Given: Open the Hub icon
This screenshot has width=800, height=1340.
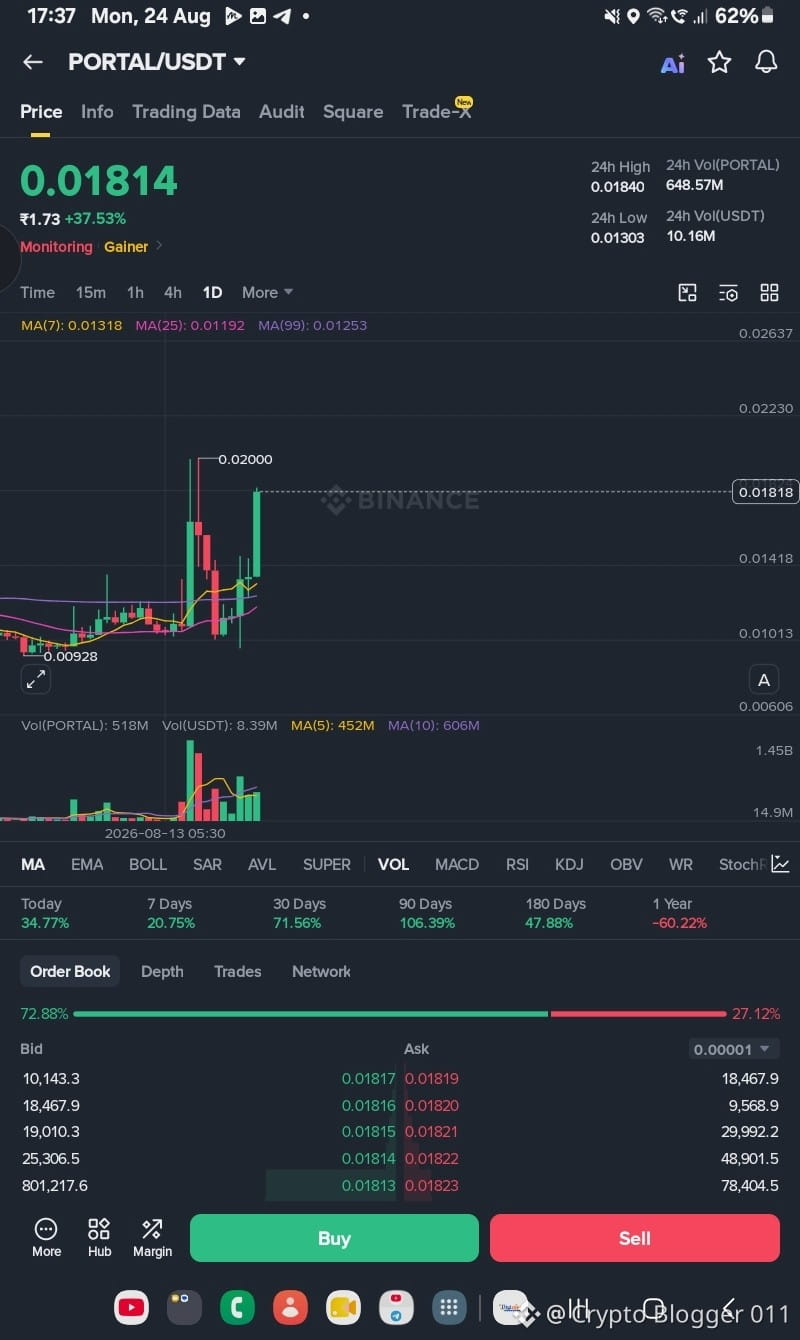Looking at the screenshot, I should click(99, 1237).
